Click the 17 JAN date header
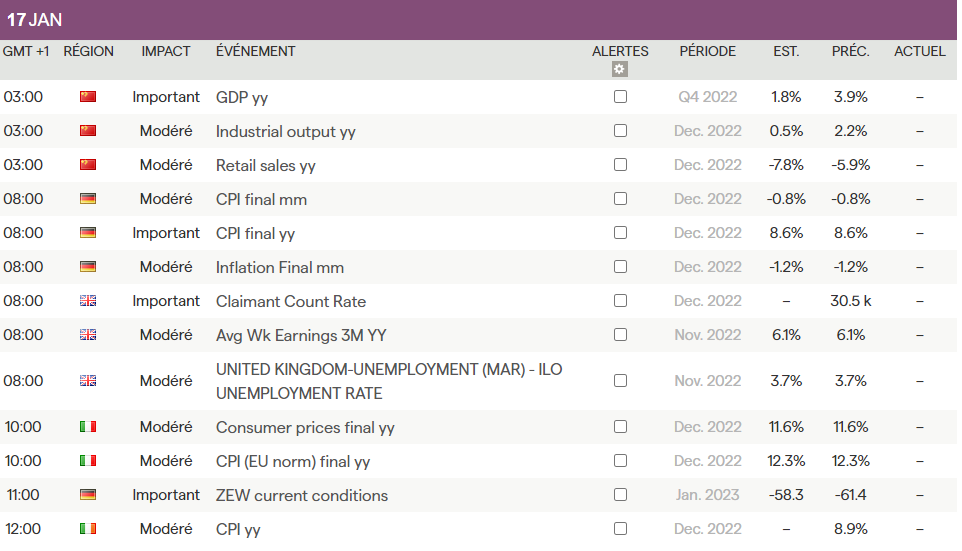Screen dimensions: 962x551 [35, 20]
